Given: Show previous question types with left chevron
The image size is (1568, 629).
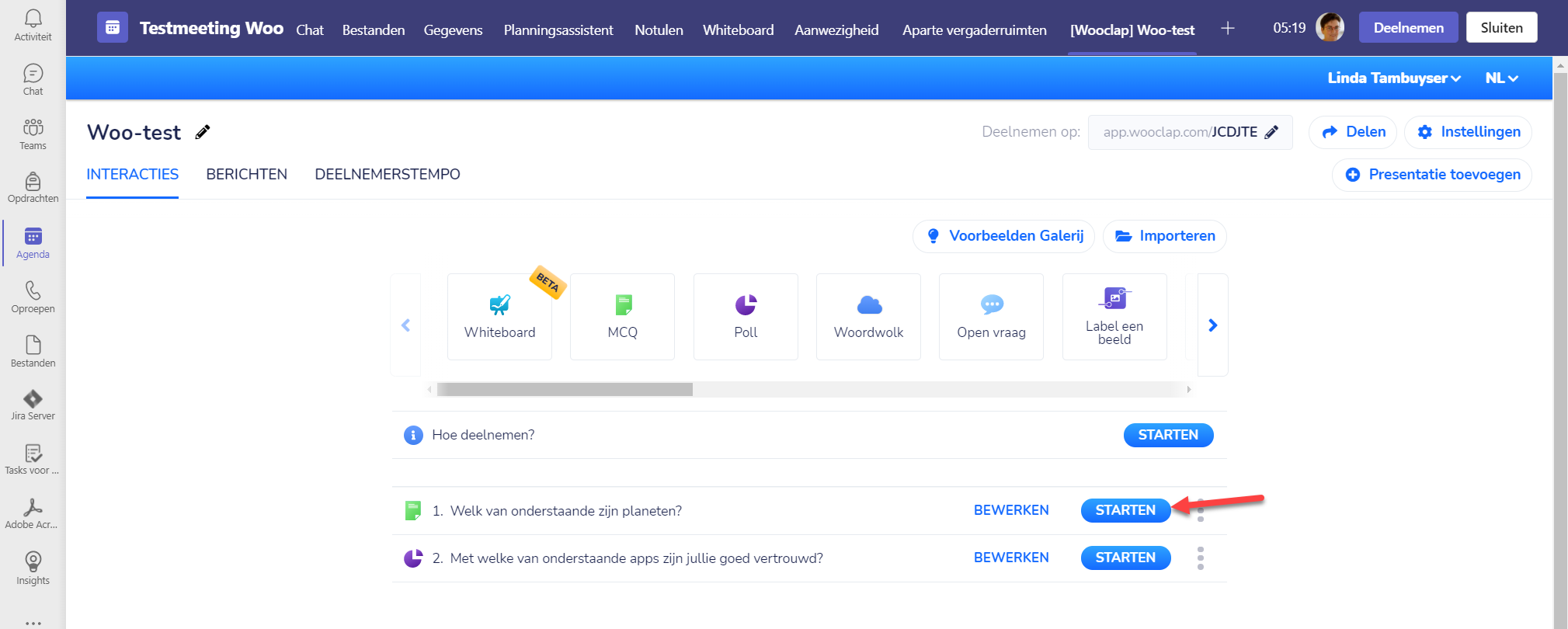Looking at the screenshot, I should pyautogui.click(x=405, y=325).
